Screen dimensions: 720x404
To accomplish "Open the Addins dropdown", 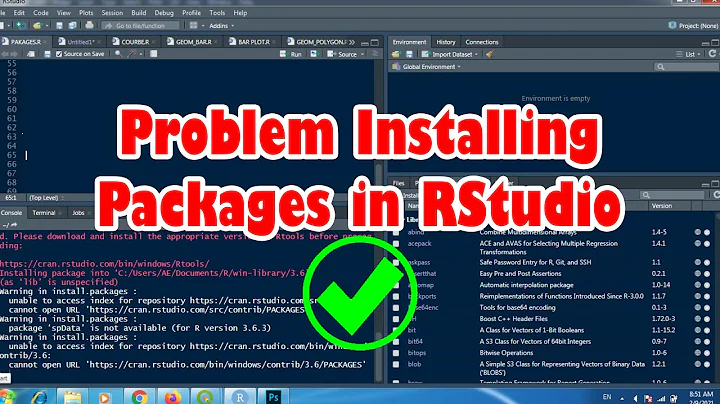I will click(x=222, y=26).
